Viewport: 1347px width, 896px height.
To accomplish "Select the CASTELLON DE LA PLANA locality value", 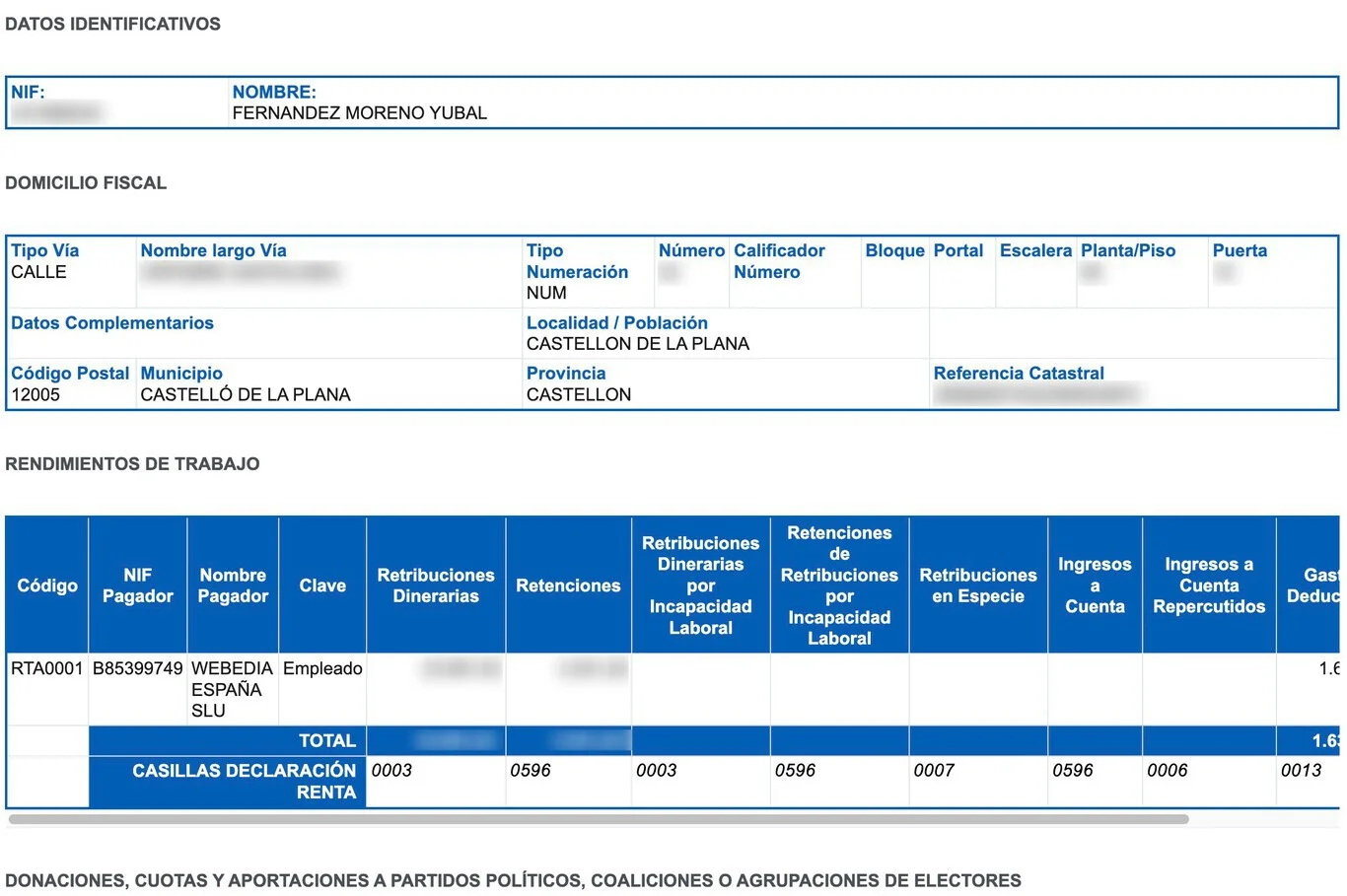I will coord(637,344).
